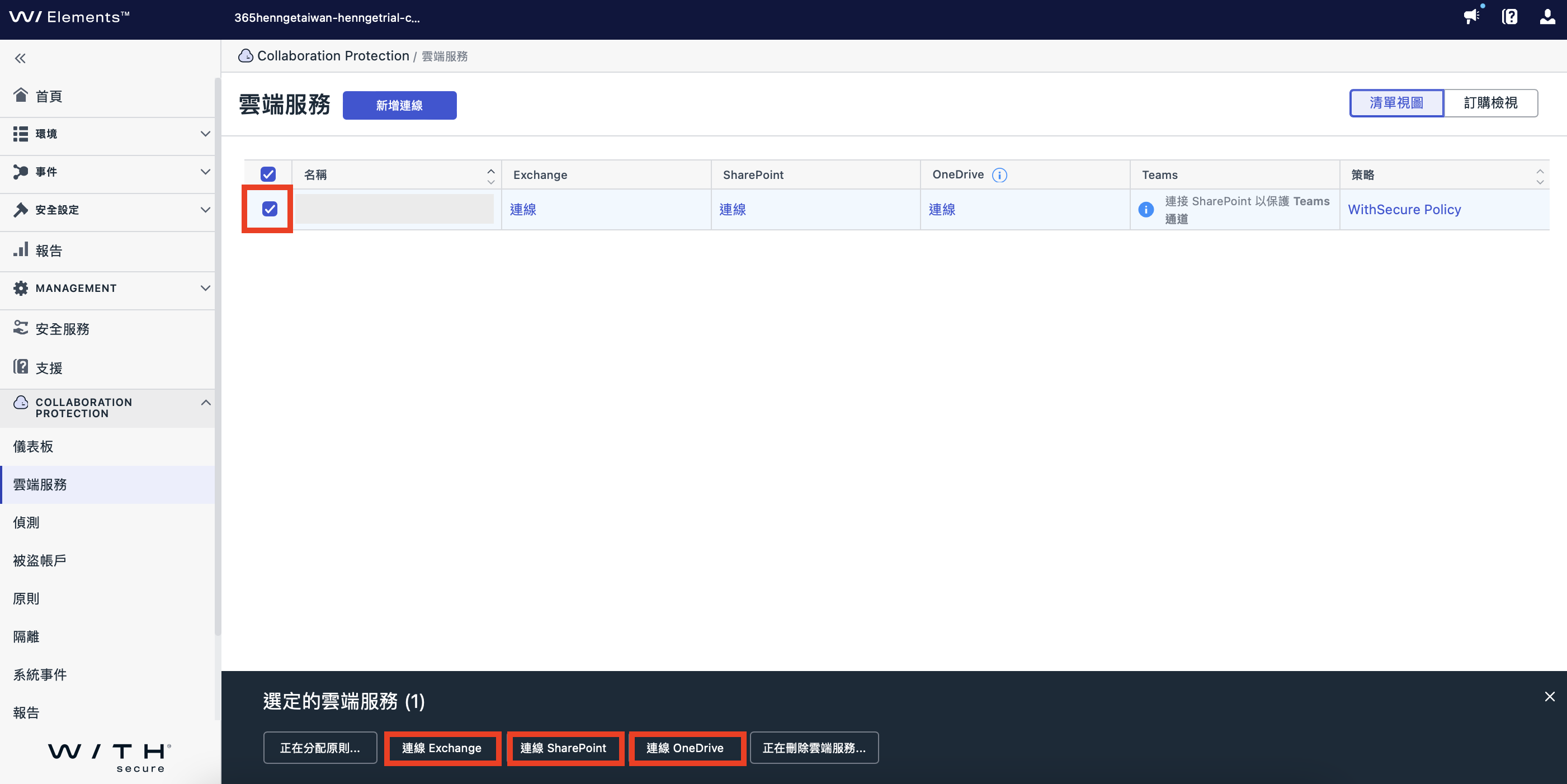Viewport: 1567px width, 784px height.
Task: Click the 連線 link in OneDrive column
Action: tap(942, 209)
